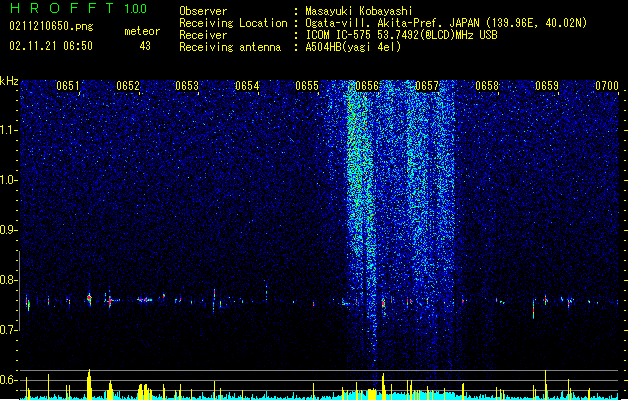Click the 0.9 kHz axis tick label

9,230
